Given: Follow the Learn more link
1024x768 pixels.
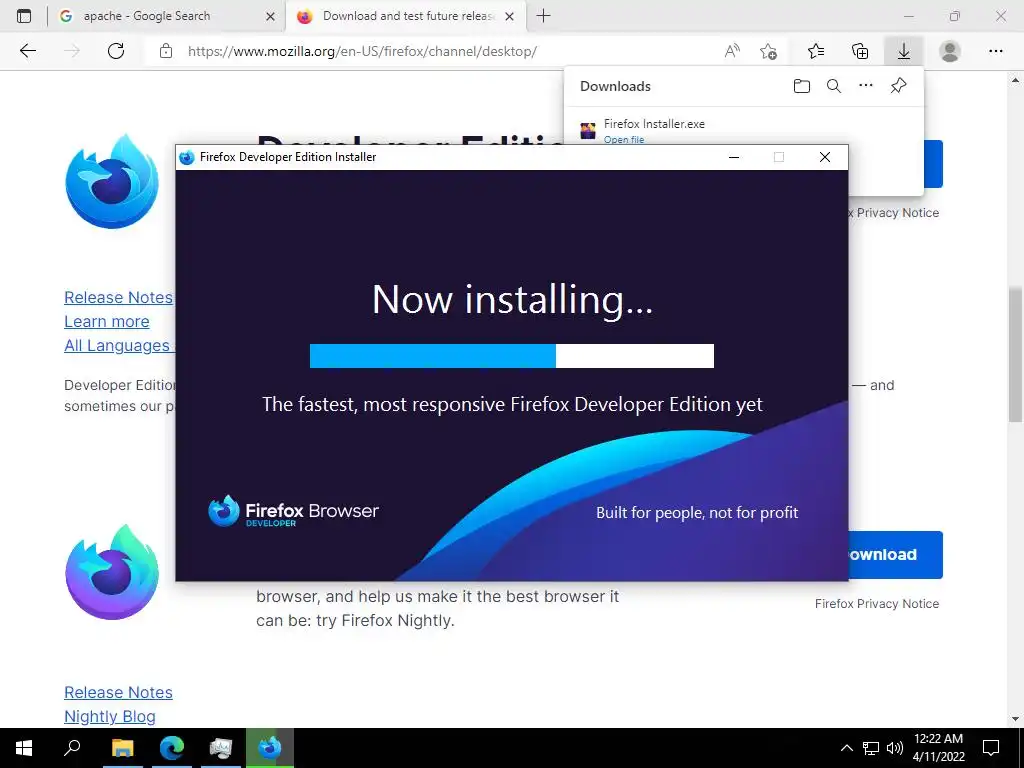Looking at the screenshot, I should click(106, 321).
